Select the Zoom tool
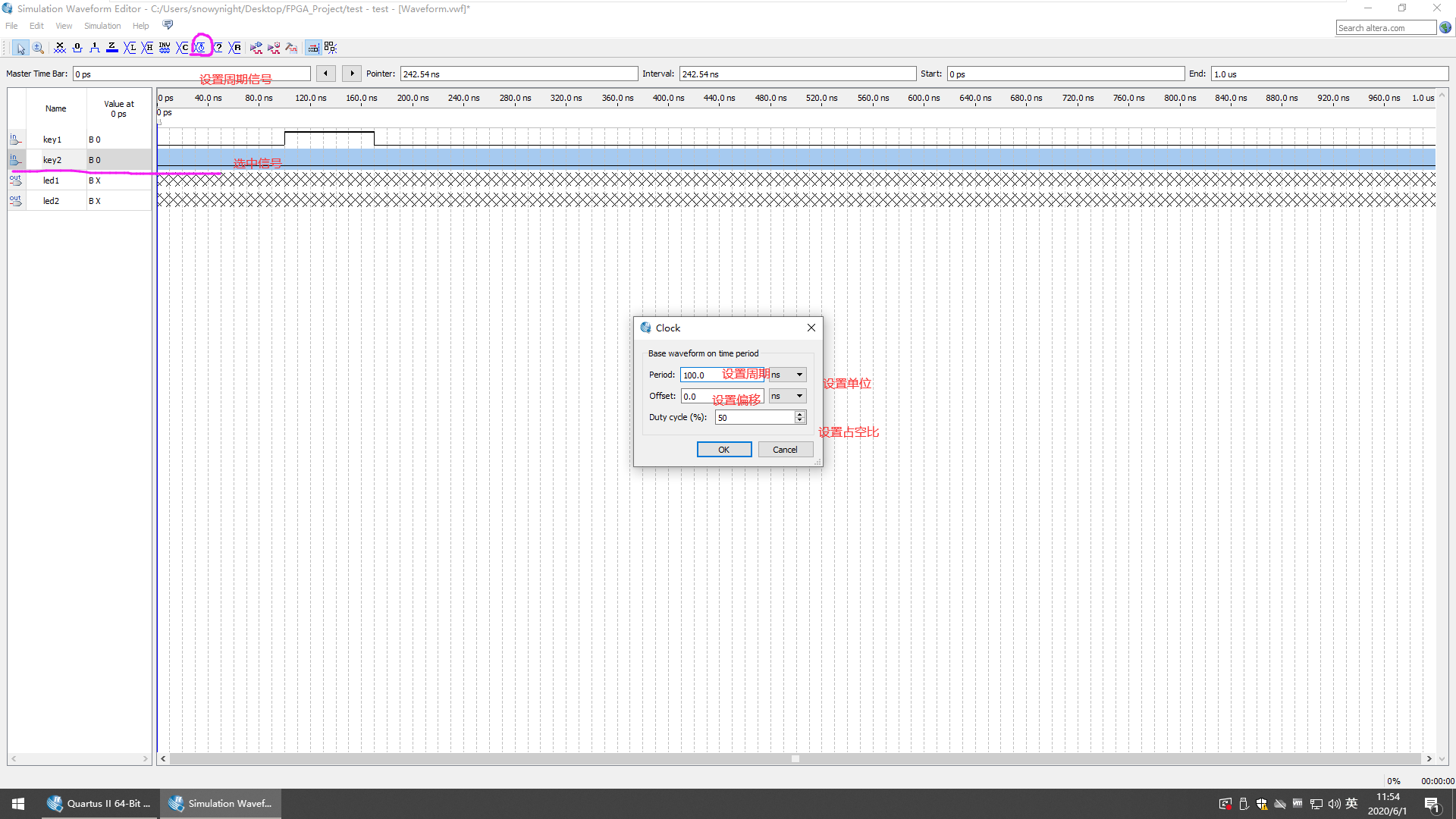Image resolution: width=1456 pixels, height=819 pixels. [x=38, y=48]
